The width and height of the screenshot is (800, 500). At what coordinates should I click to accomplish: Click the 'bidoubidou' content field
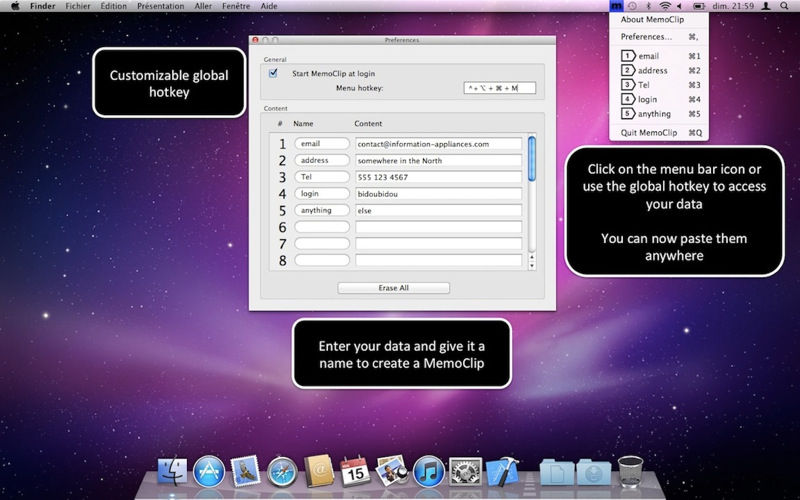pyautogui.click(x=439, y=194)
